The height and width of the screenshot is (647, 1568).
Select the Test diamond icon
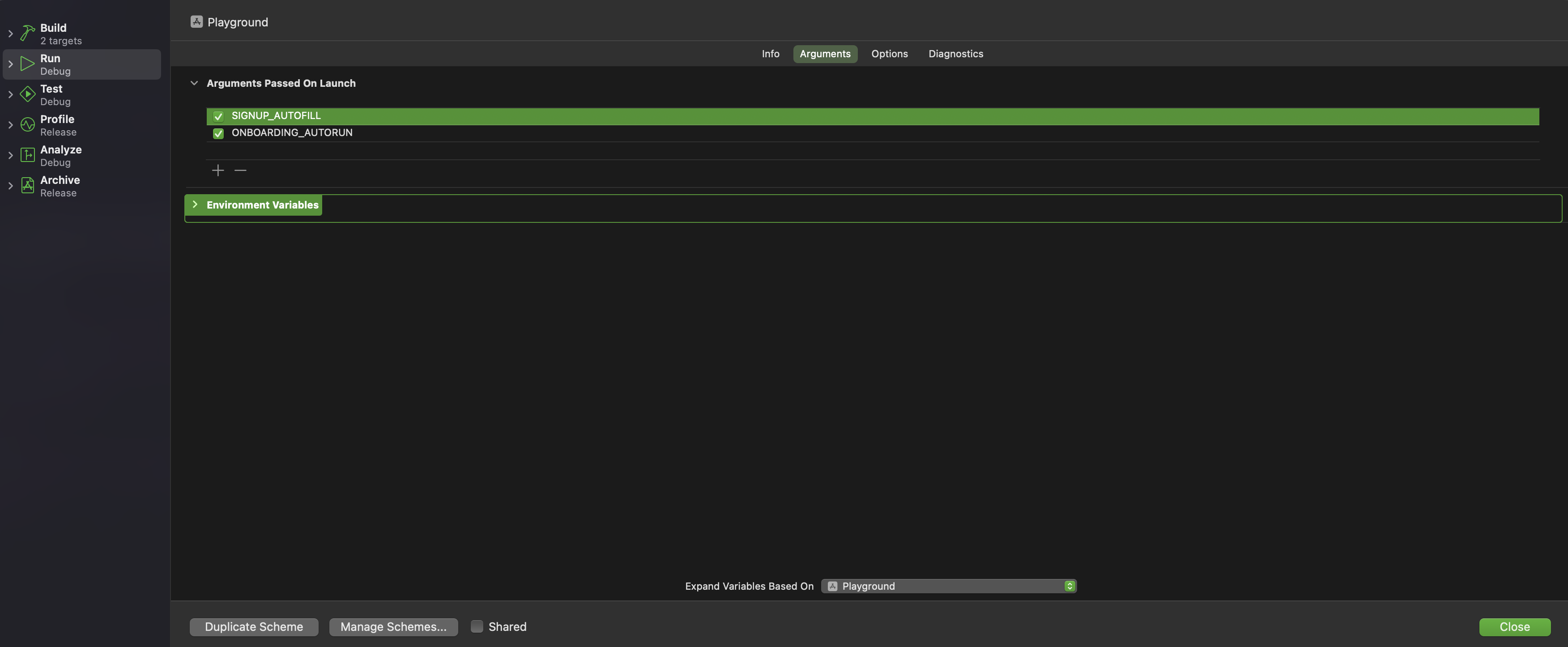(x=27, y=94)
